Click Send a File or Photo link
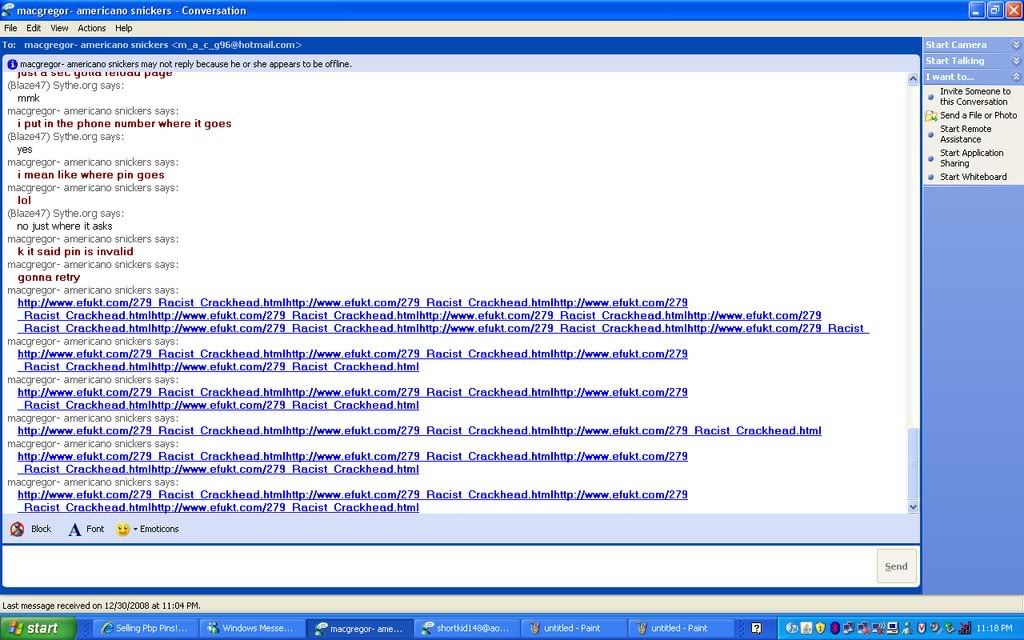 [x=978, y=115]
